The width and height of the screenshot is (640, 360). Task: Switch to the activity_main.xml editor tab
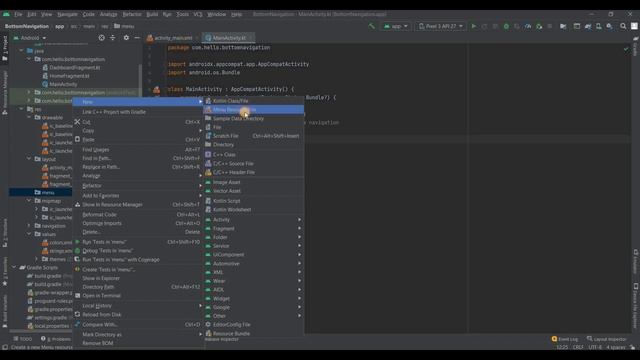(172, 38)
